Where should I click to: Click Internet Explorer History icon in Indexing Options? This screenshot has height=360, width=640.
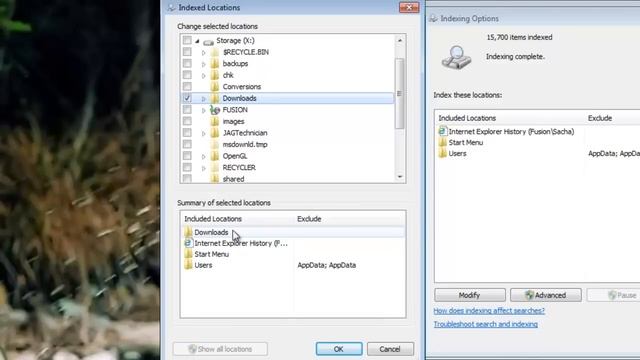tap(442, 131)
